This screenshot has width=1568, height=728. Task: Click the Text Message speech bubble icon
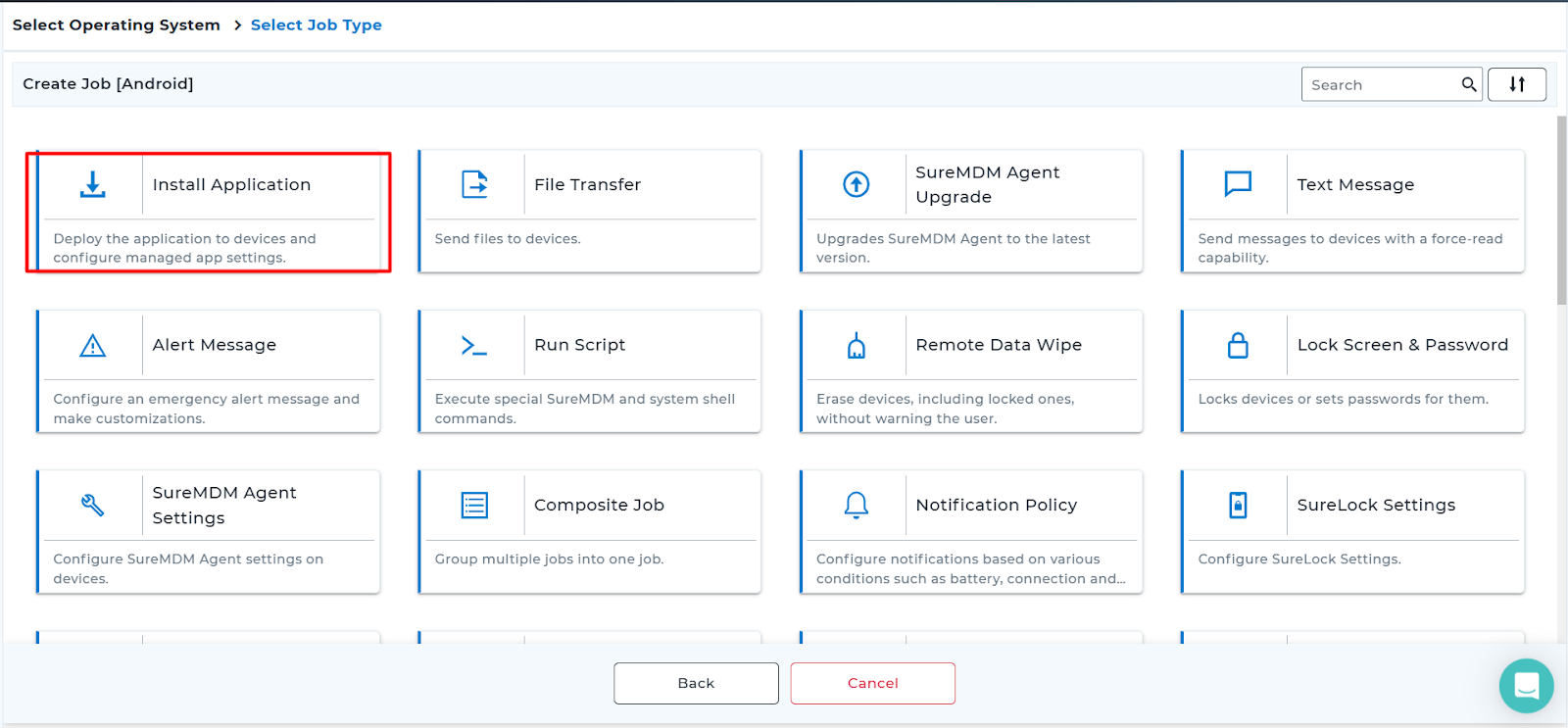(x=1238, y=184)
